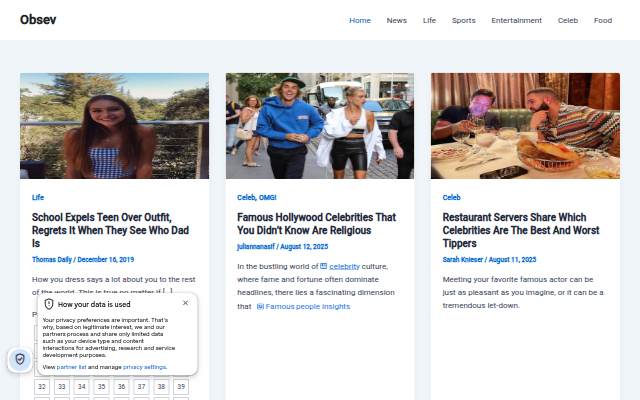Select number box 38

(x=161, y=387)
